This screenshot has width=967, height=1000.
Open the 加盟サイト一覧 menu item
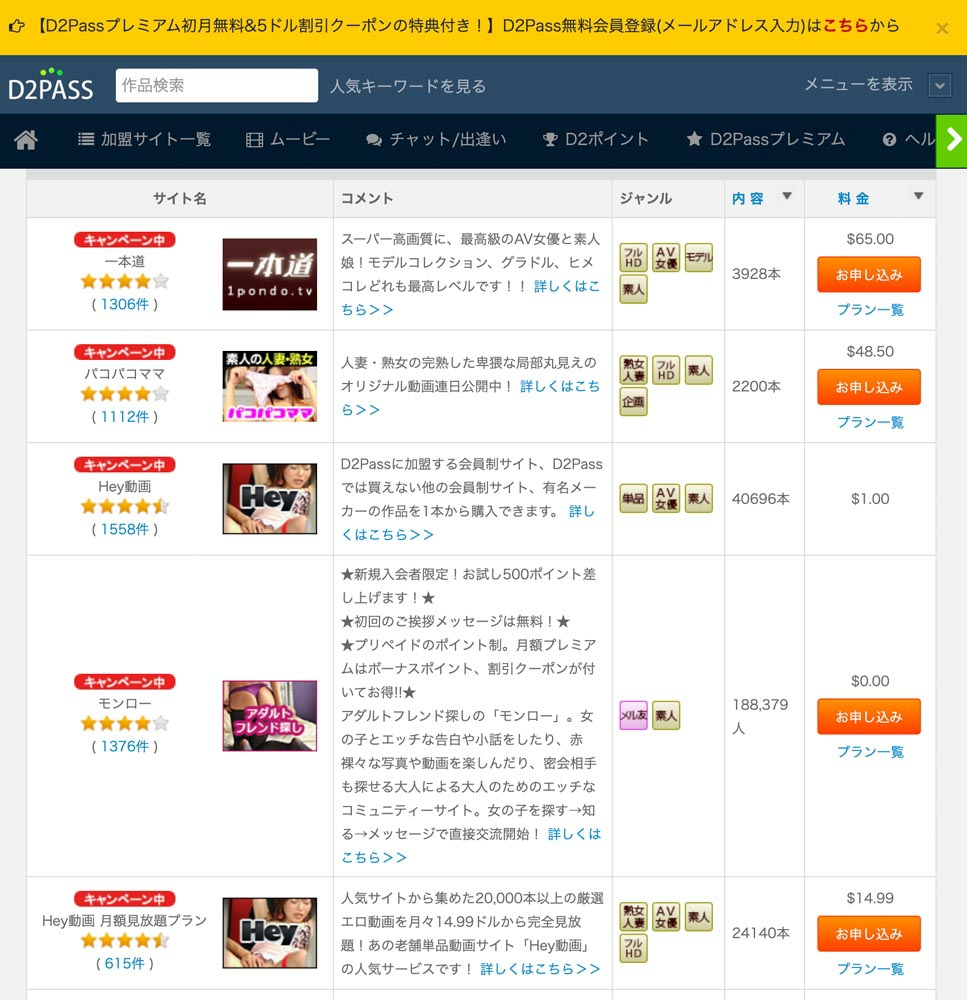145,140
